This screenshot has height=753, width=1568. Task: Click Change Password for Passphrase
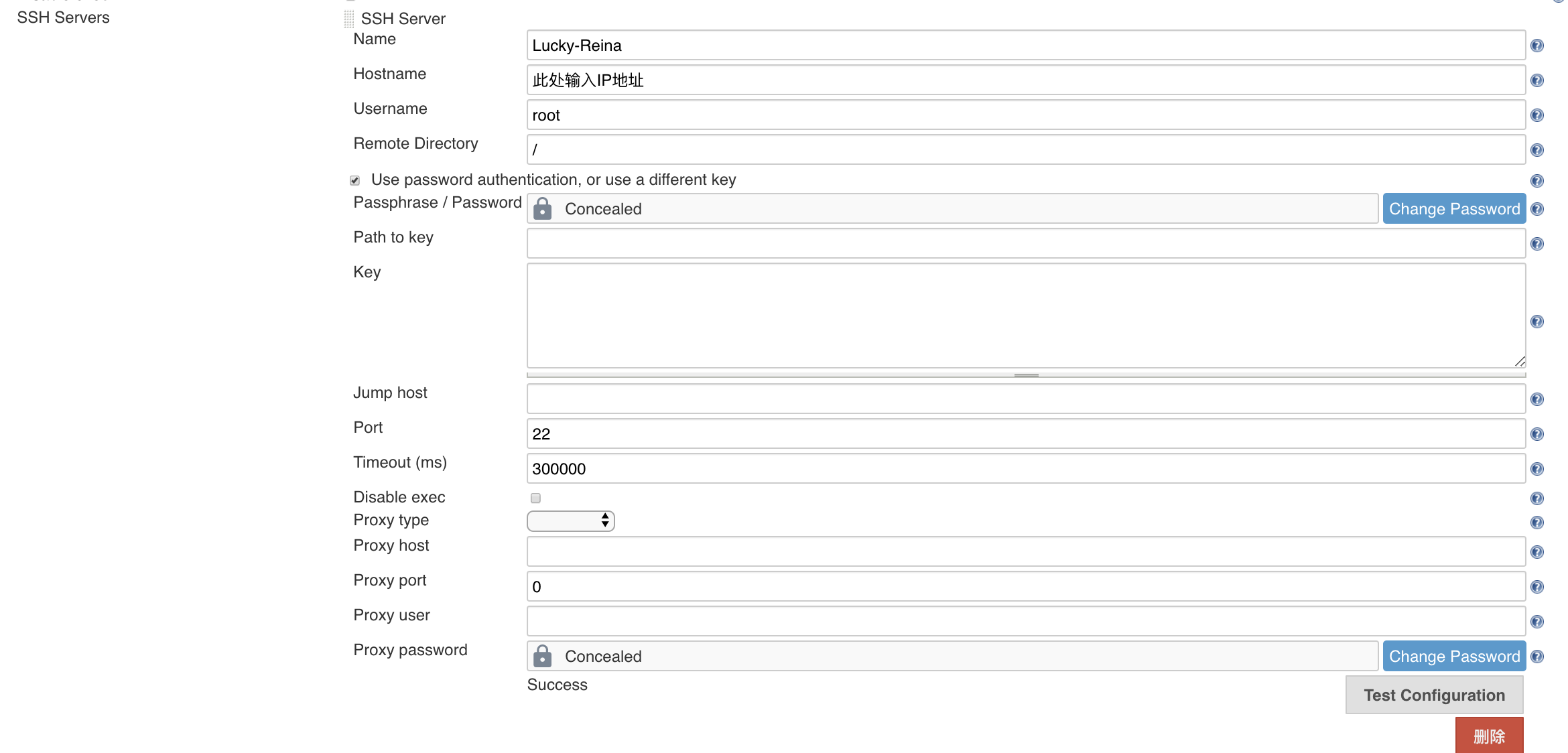click(1454, 209)
